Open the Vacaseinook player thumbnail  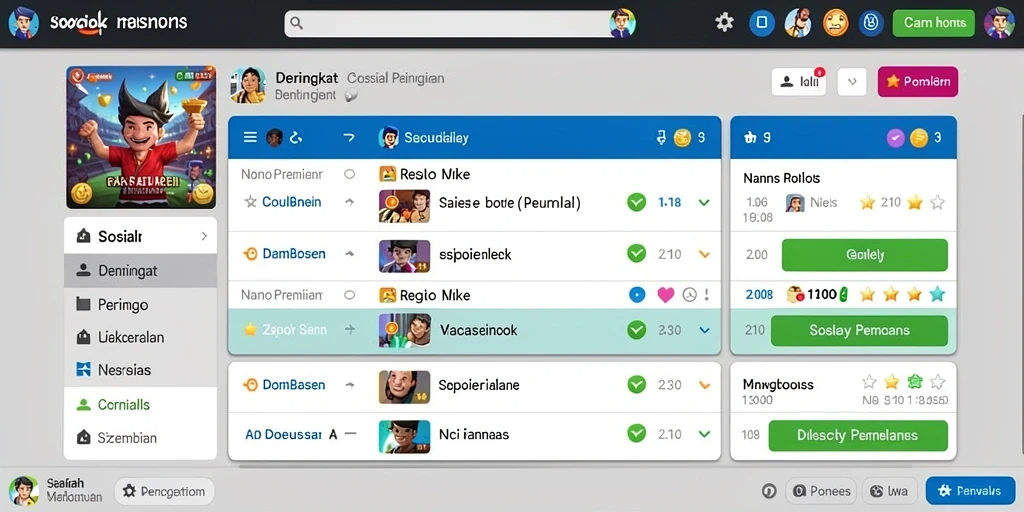coord(404,330)
